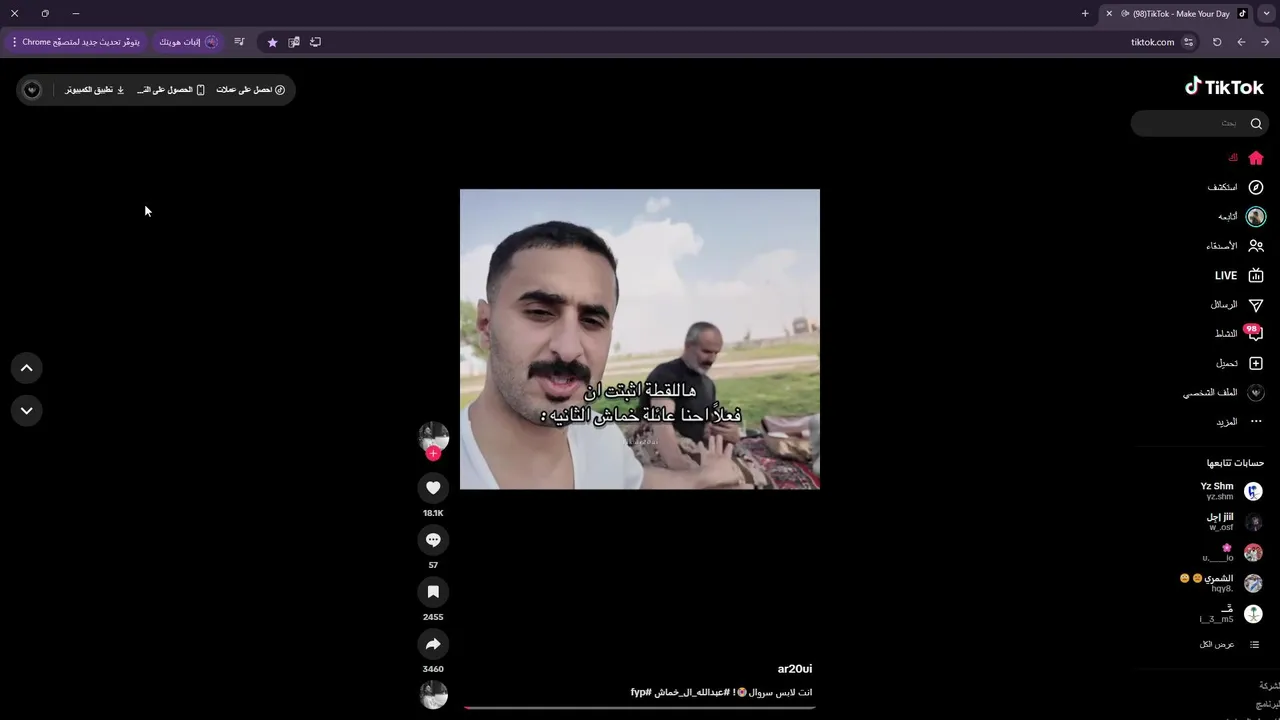This screenshot has width=1280, height=720.
Task: Click the share count 3460
Action: pyautogui.click(x=433, y=669)
